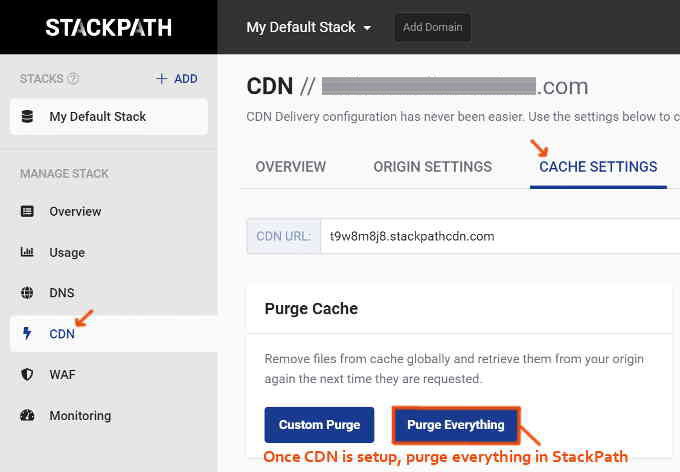The image size is (680, 472).
Task: Switch to the ORIGIN SETTINGS tab
Action: pos(433,167)
